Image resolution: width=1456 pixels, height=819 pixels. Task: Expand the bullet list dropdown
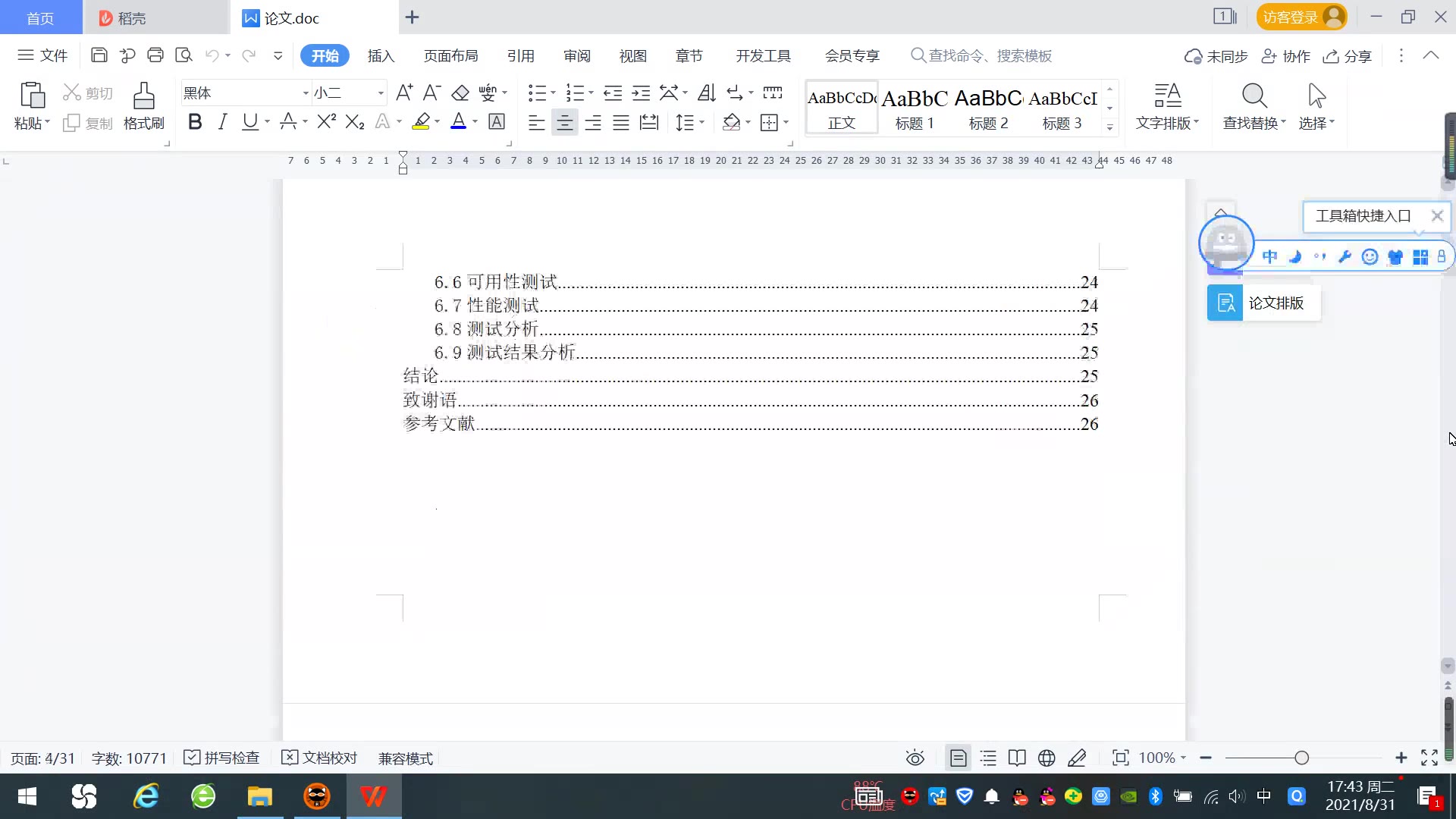click(553, 93)
